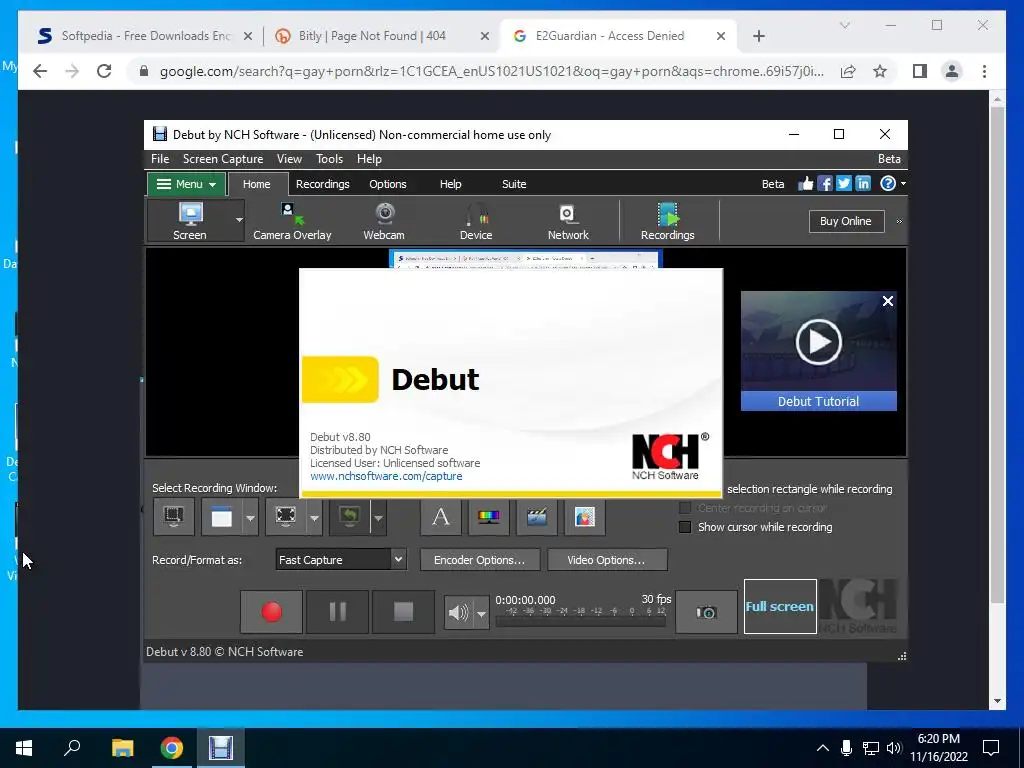Select entire desktop recording window icon
The width and height of the screenshot is (1024, 768).
coord(174,517)
